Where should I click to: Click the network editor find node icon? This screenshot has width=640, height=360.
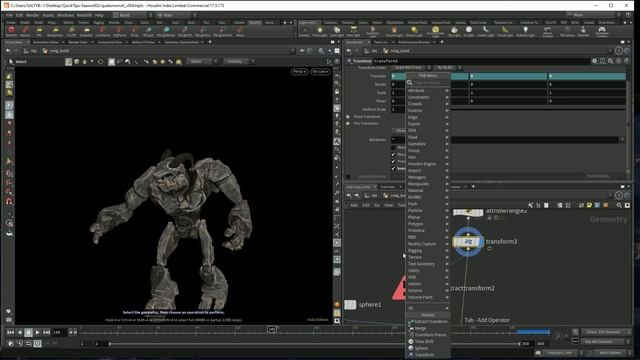[619, 205]
